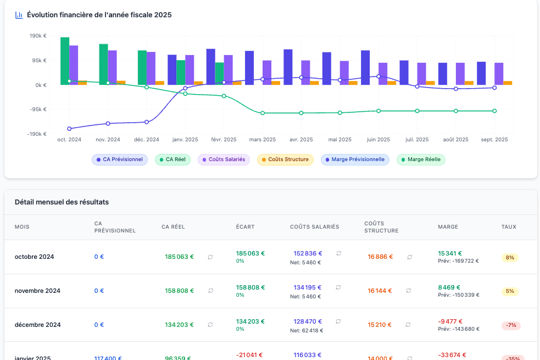Toggle Coûts Salariés series in legend
540x360 pixels.
click(x=224, y=160)
